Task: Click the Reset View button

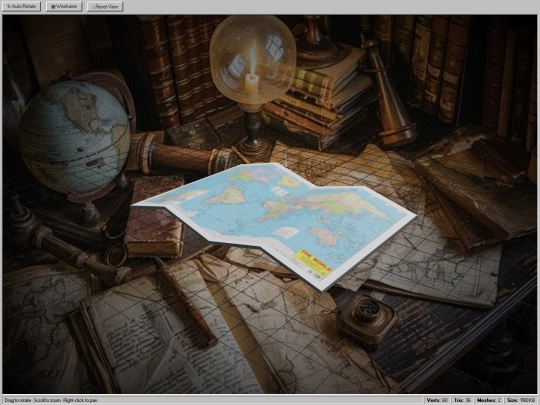Action: click(x=105, y=7)
